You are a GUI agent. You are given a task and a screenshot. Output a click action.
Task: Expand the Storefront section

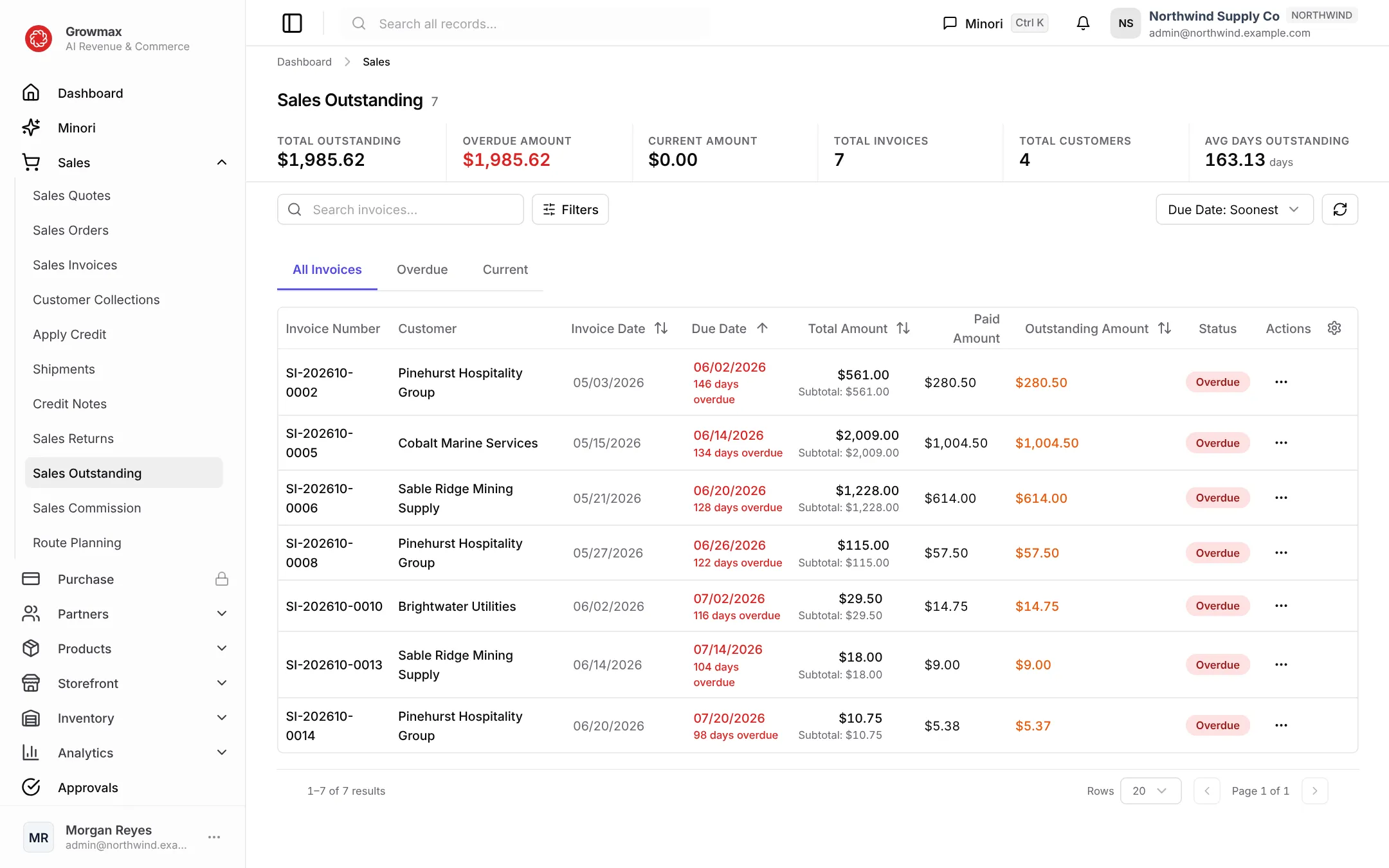(x=222, y=683)
